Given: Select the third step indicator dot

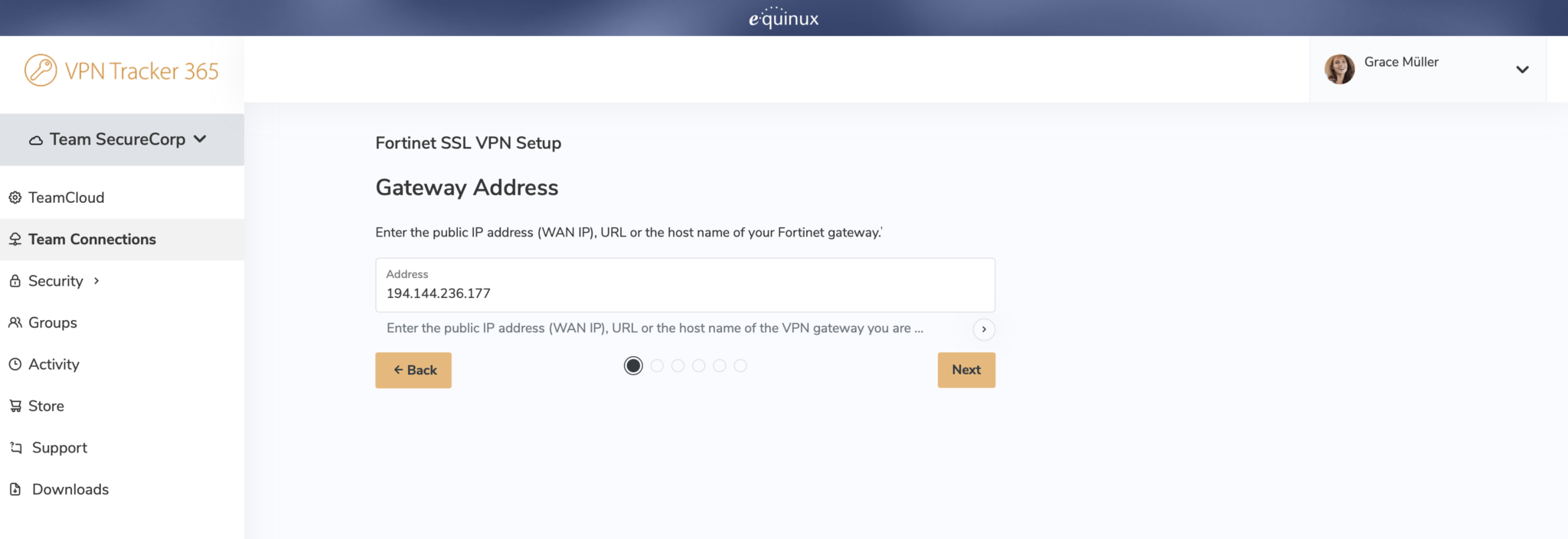Looking at the screenshot, I should coord(678,366).
